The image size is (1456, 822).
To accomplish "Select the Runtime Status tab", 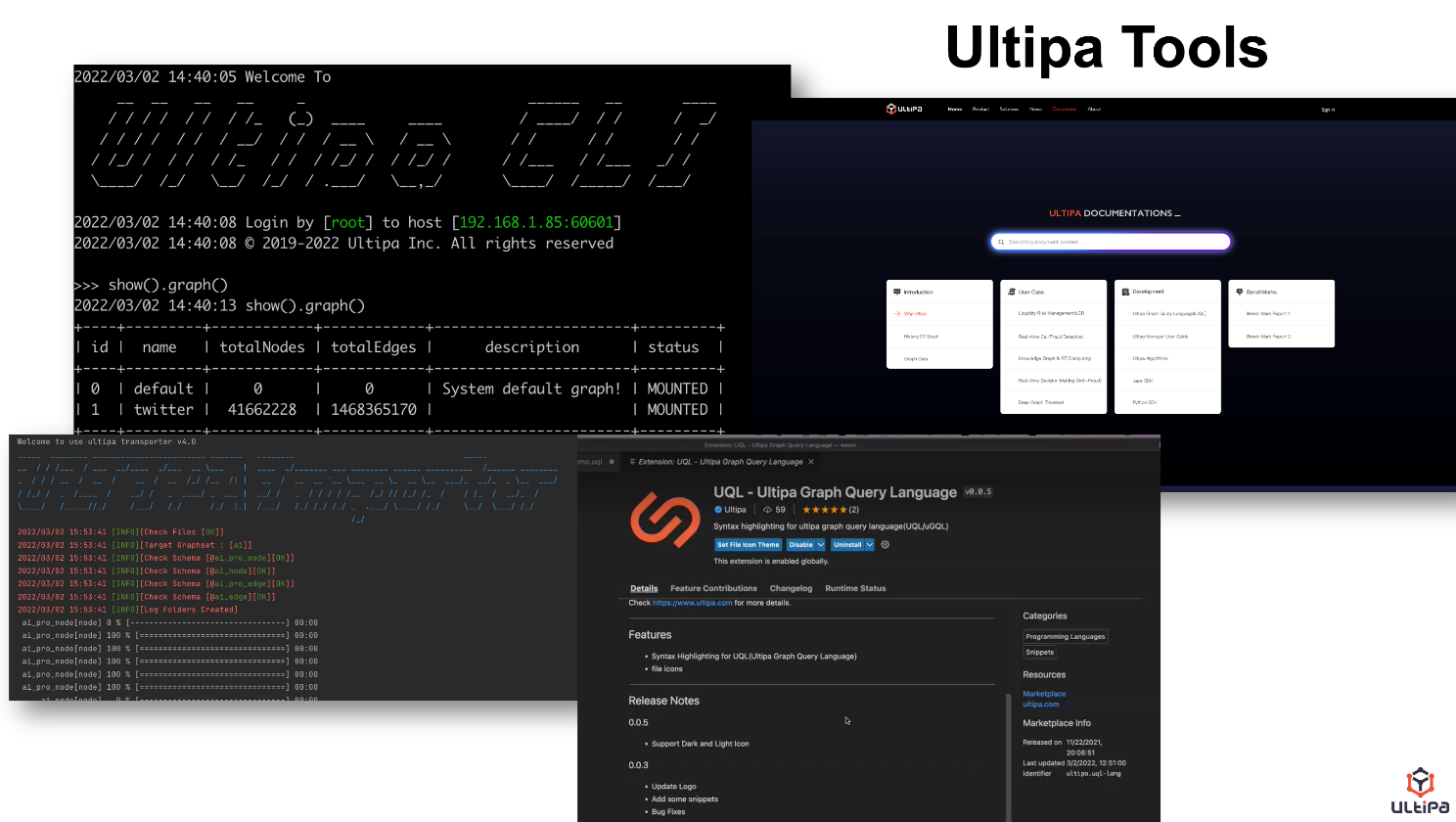I will [855, 589].
